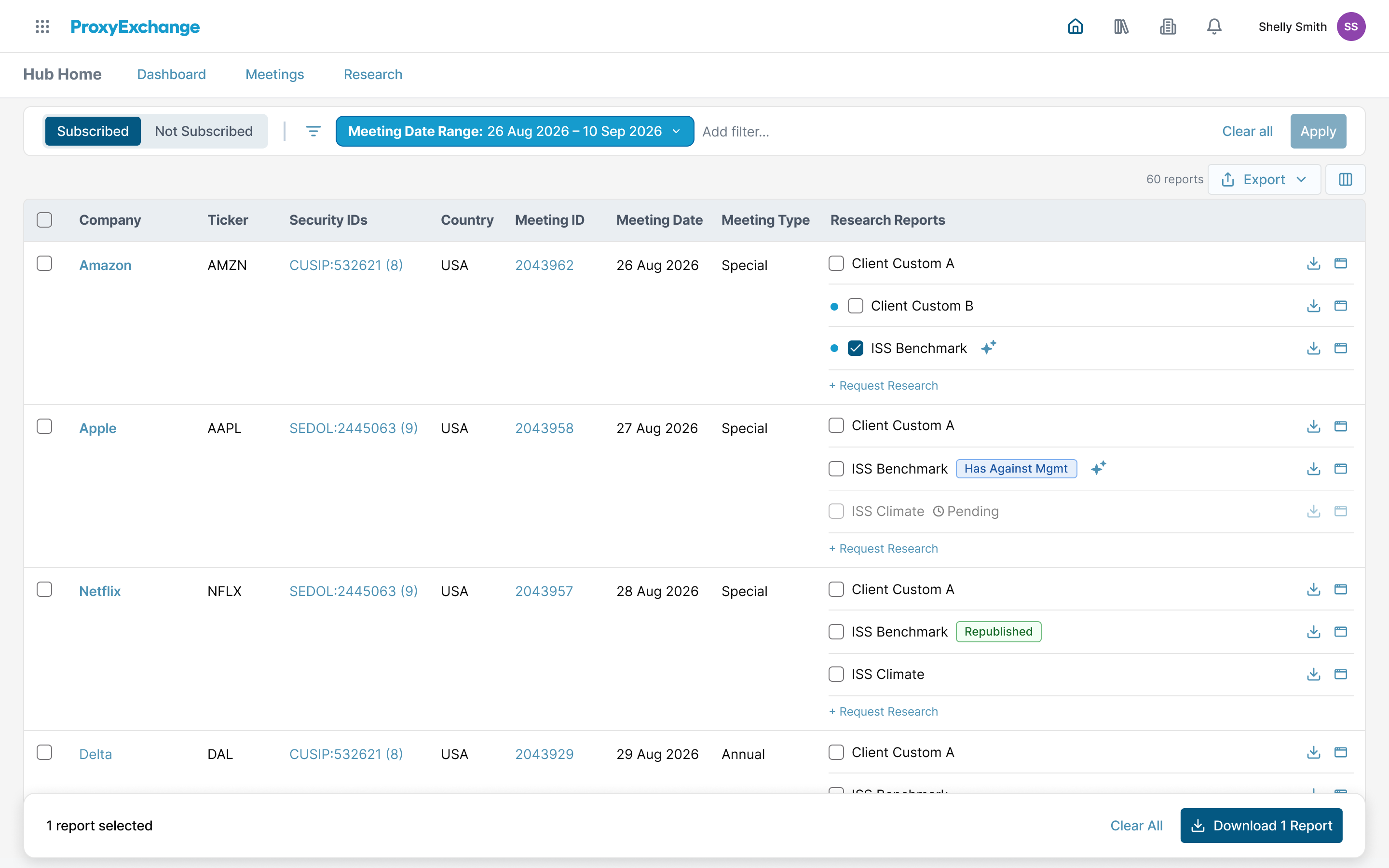Open preview of Netflix ISS Climate

tap(1340, 675)
